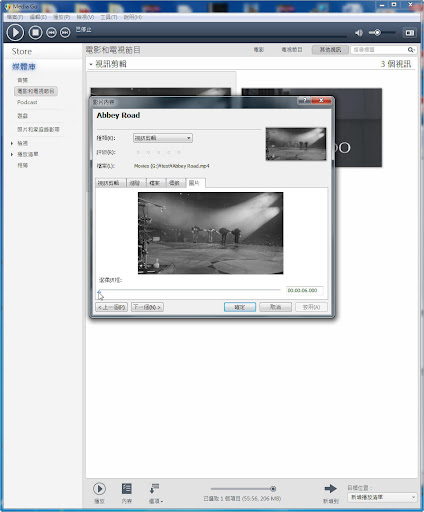This screenshot has width=424, height=512.
Task: Toggle the mini player view icon
Action: [x=410, y=33]
